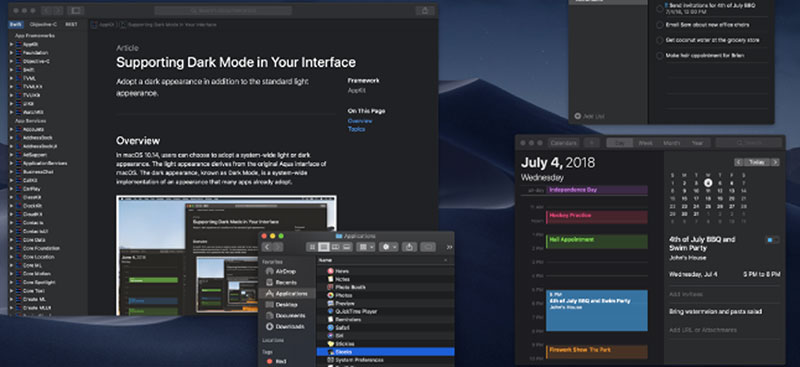
Task: Expand the Core Data disclosure triangle
Action: tap(11, 240)
